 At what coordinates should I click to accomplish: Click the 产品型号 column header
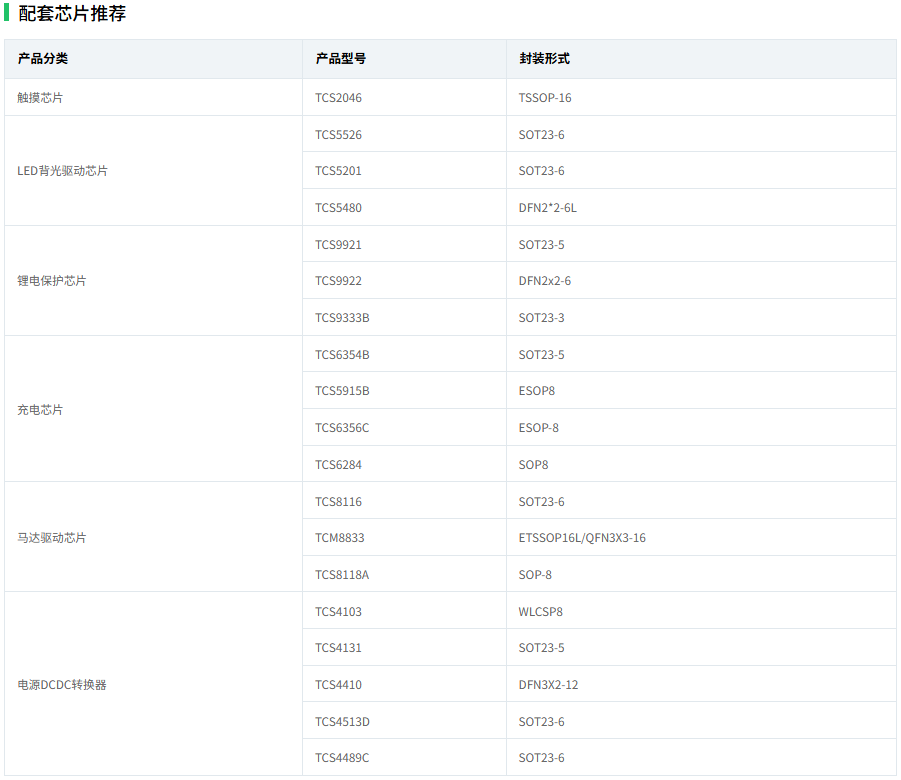coord(341,59)
